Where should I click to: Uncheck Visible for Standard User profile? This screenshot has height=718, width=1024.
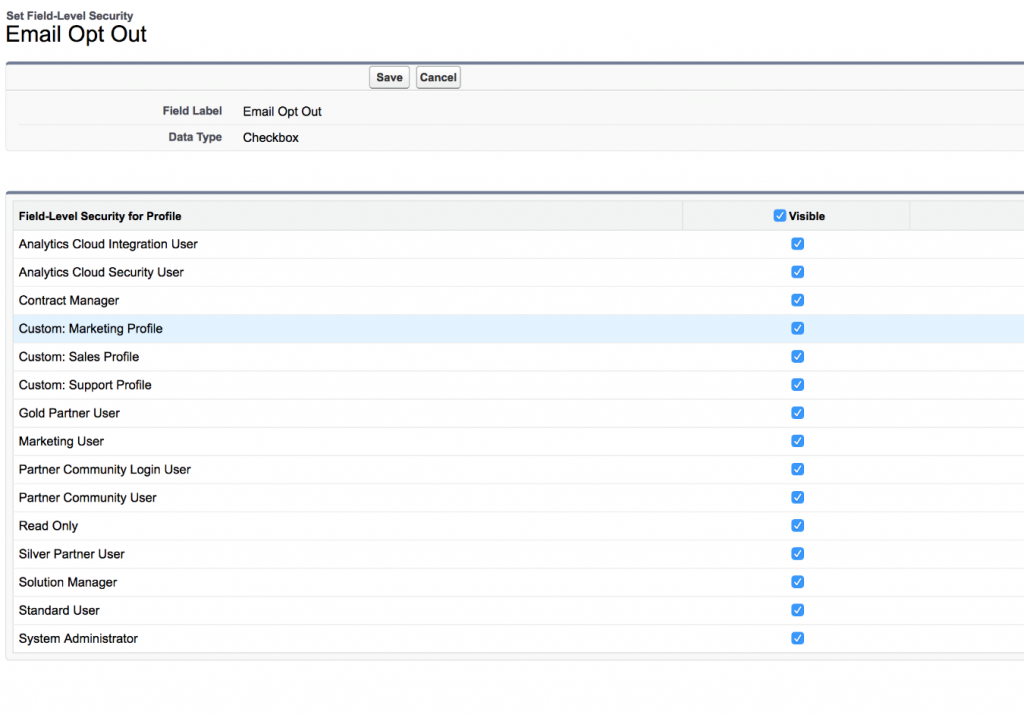(x=797, y=610)
